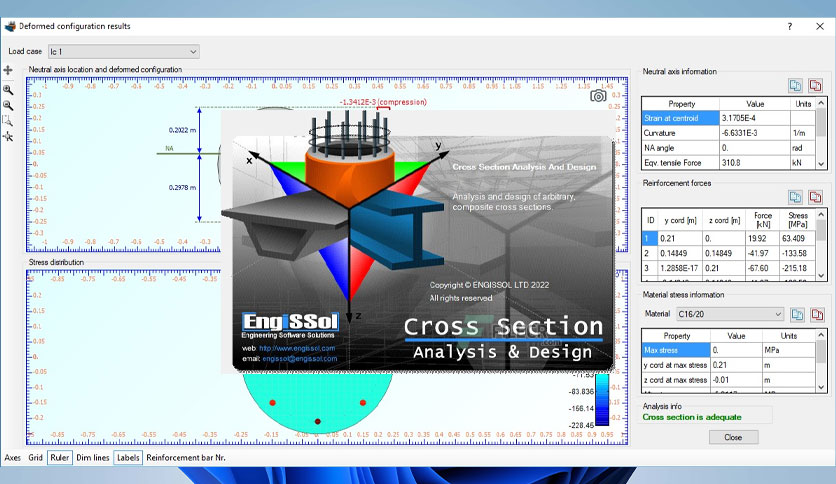Close the dialog with the X button
Screen dimensions: 836x484
[x=820, y=26]
